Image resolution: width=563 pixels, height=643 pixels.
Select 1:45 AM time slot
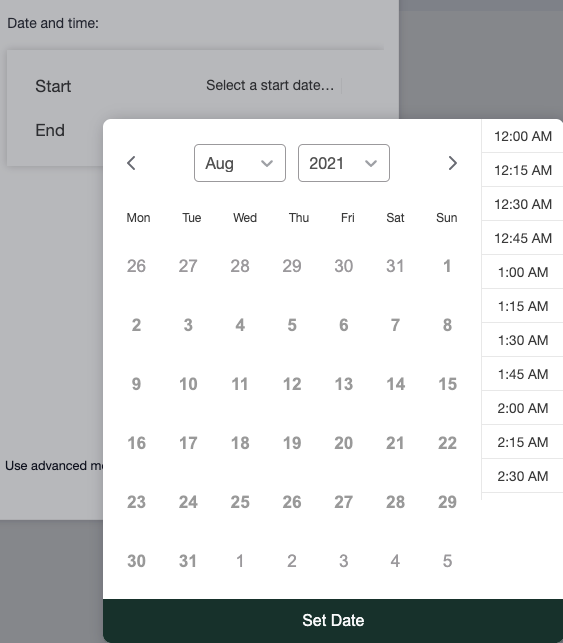point(522,374)
